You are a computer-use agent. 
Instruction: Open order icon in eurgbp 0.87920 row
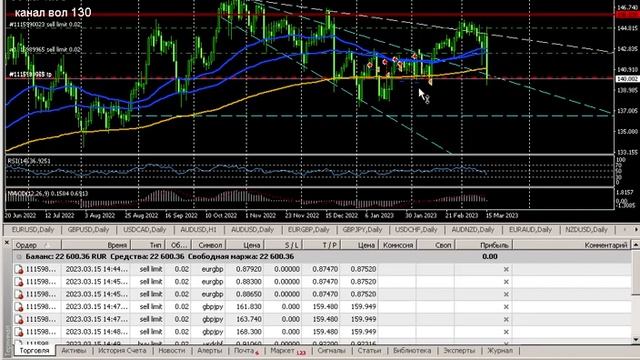tap(19, 269)
